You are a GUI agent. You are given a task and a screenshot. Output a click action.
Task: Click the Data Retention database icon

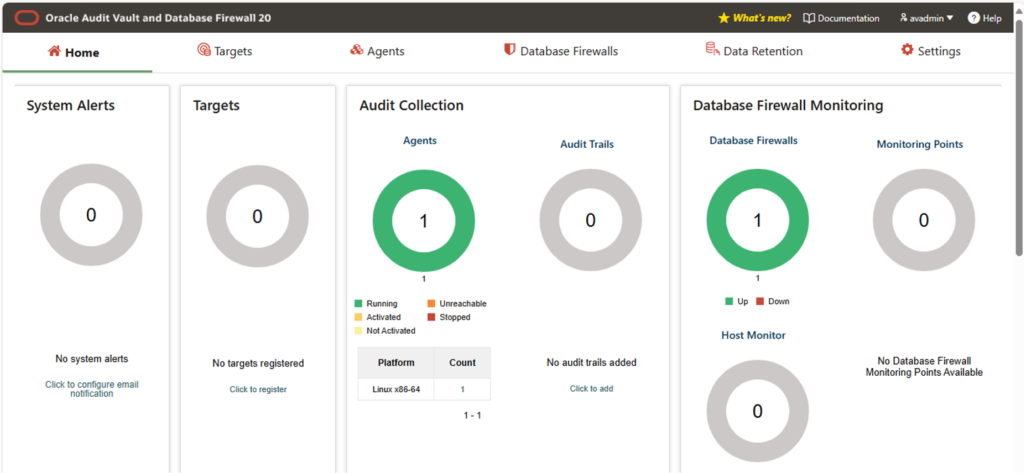tap(712, 49)
